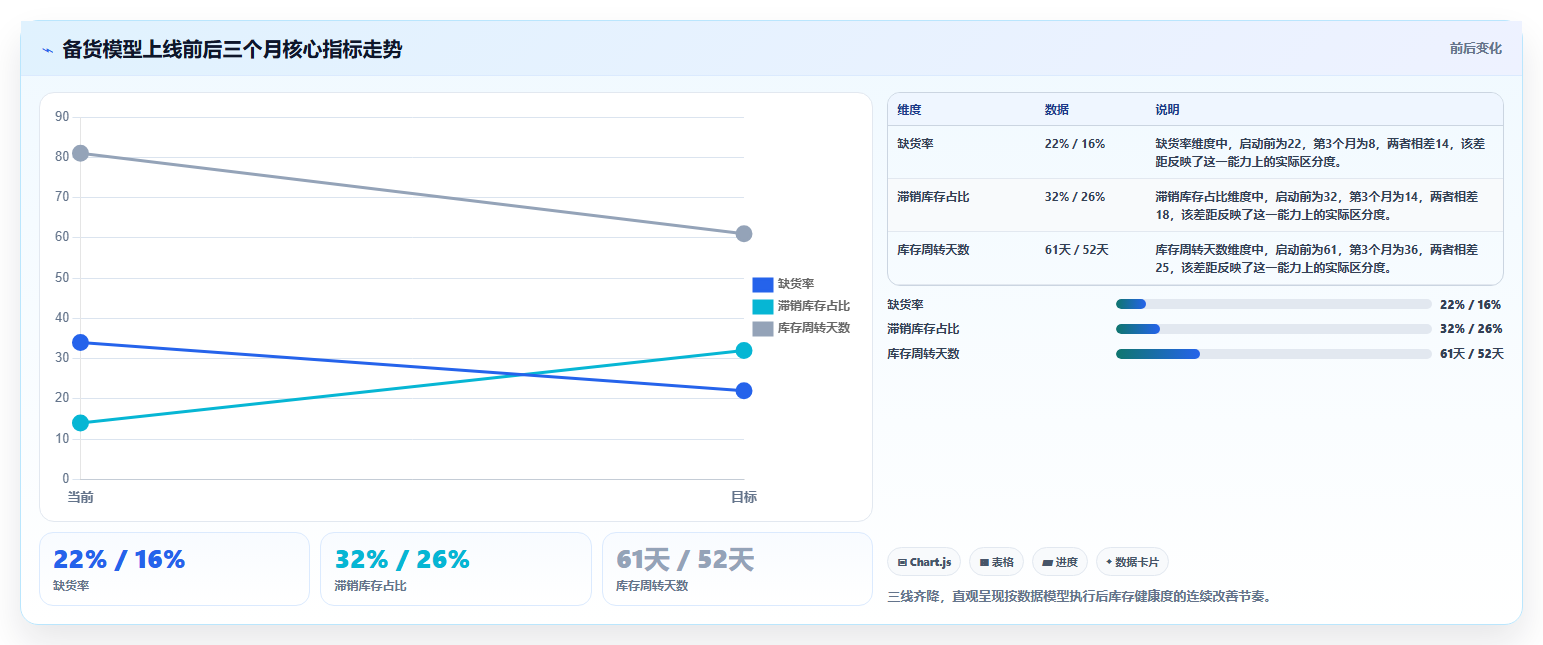Select the 表格 tag chip
The width and height of the screenshot is (1543, 645).
tap(996, 562)
